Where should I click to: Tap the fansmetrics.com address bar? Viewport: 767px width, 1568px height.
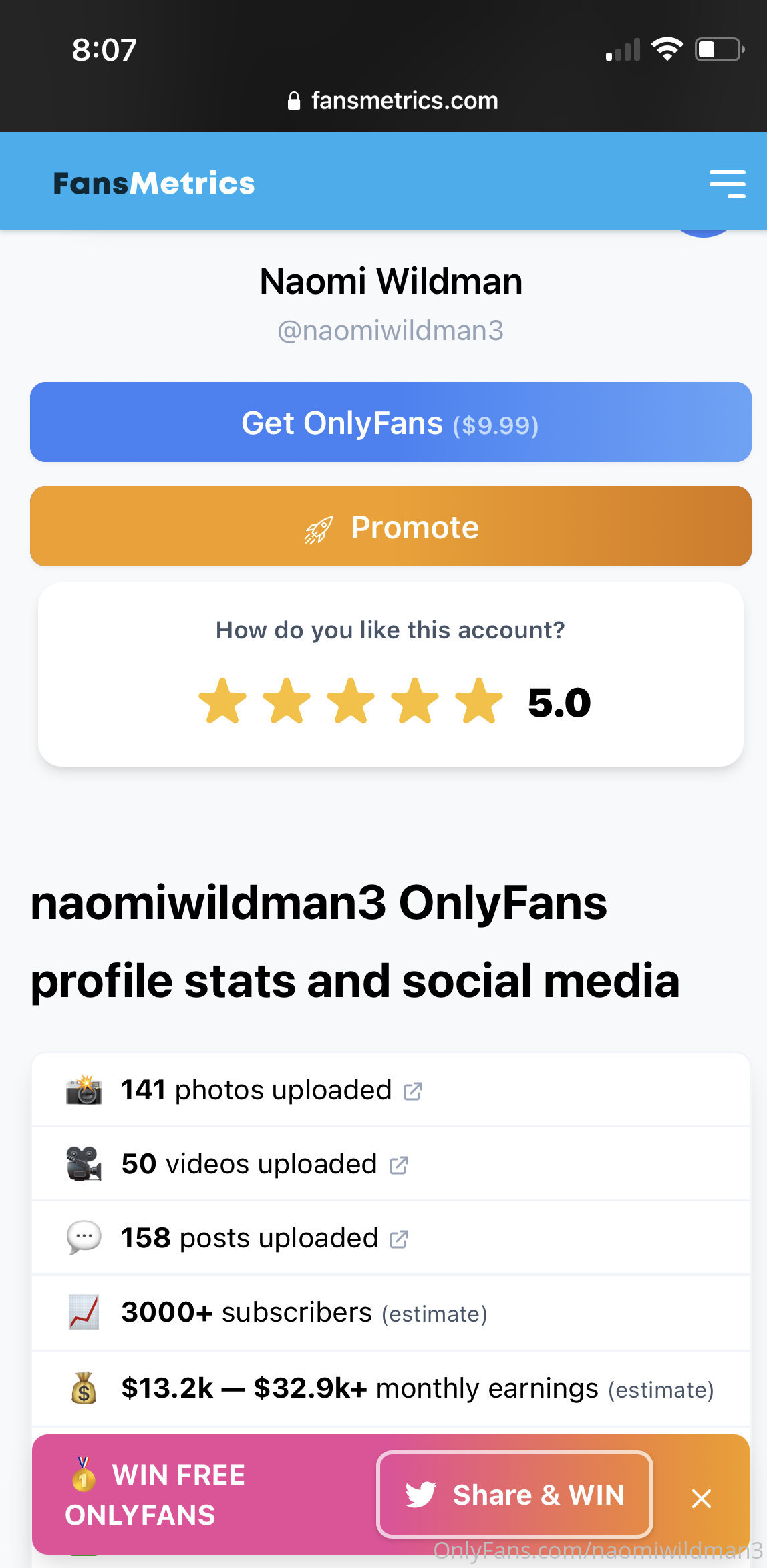click(393, 101)
